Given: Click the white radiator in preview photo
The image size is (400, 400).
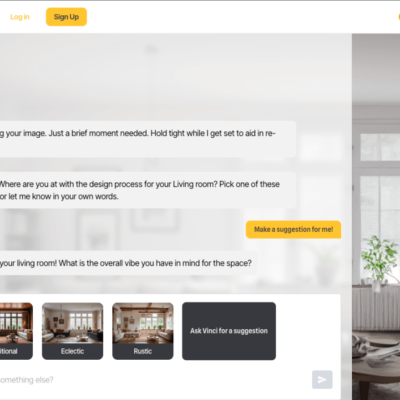Looking at the screenshot, I should [376, 308].
